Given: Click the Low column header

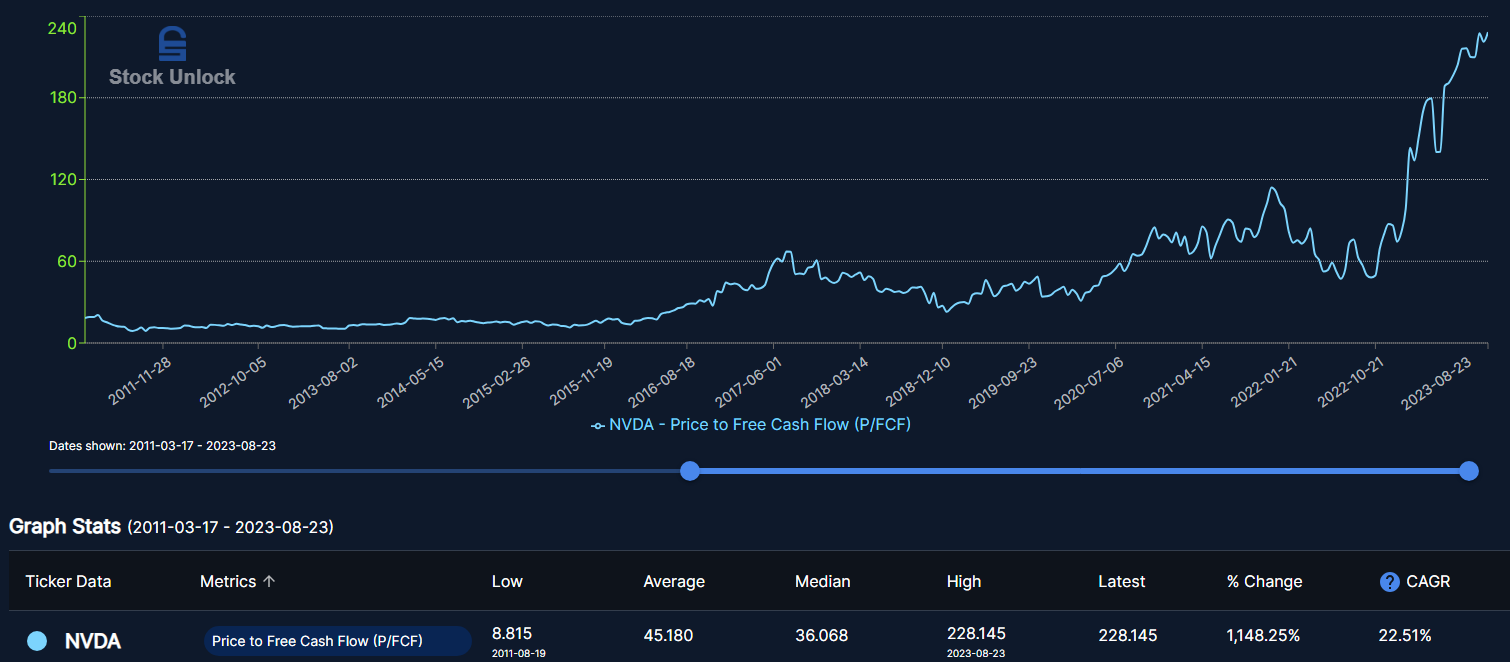Looking at the screenshot, I should [x=507, y=581].
